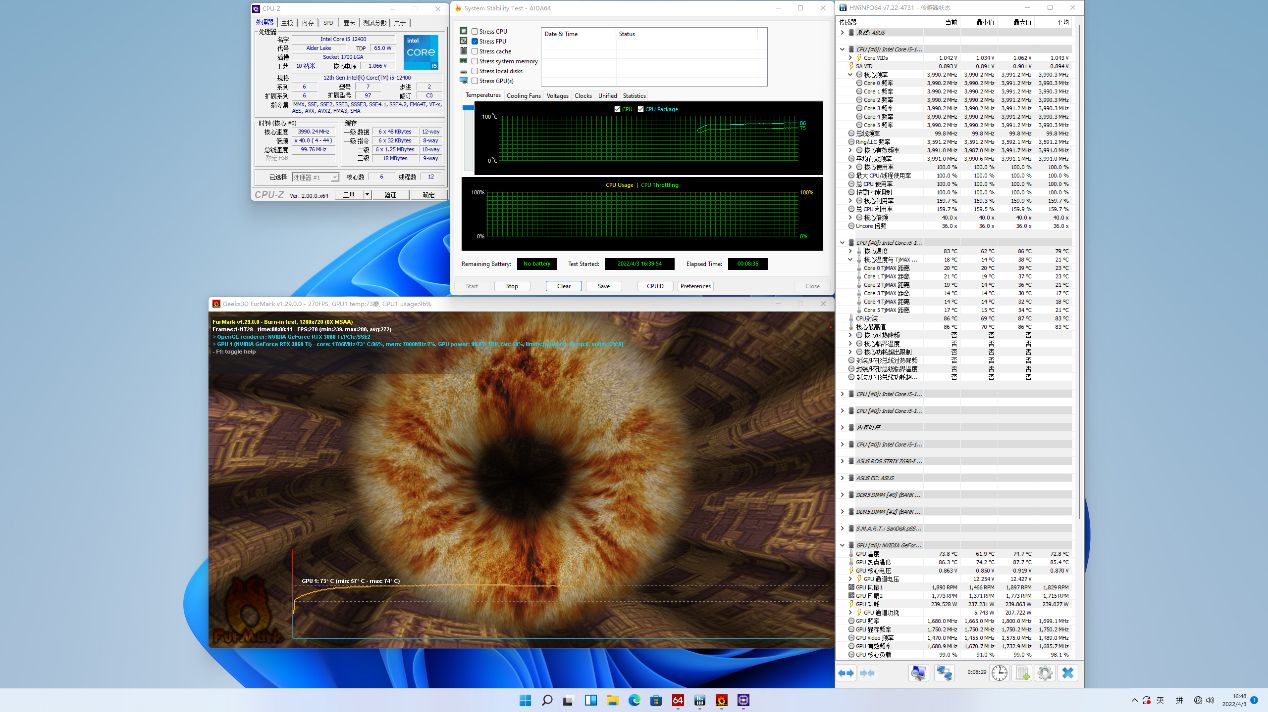Open the Statistics tab in AIDA64
Screen dimensions: 1268x712
634,96
